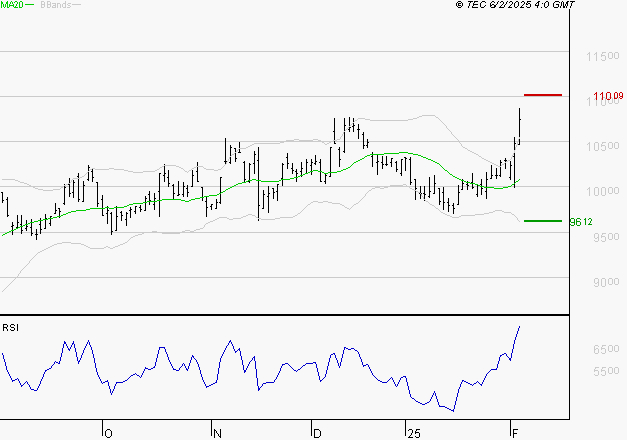Viewport: 627px width, 440px height.
Task: Select the 96.12 support price label
Action: [x=581, y=222]
